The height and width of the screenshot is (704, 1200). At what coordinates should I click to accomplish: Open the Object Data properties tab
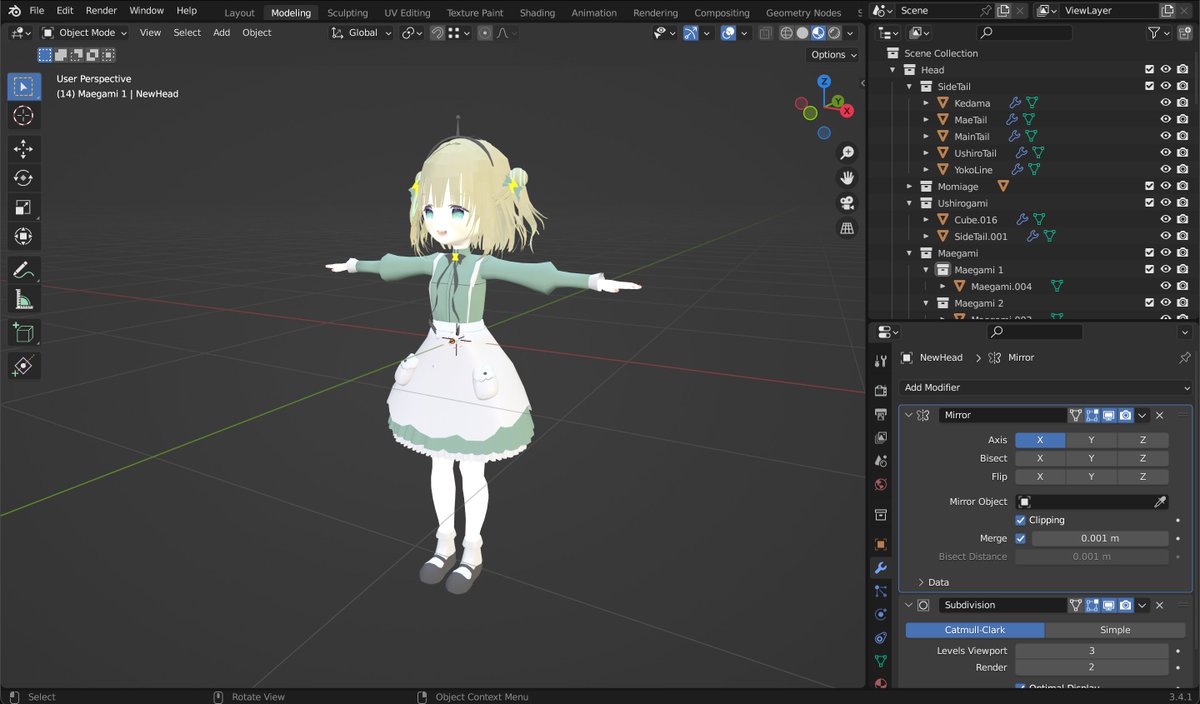tap(881, 661)
